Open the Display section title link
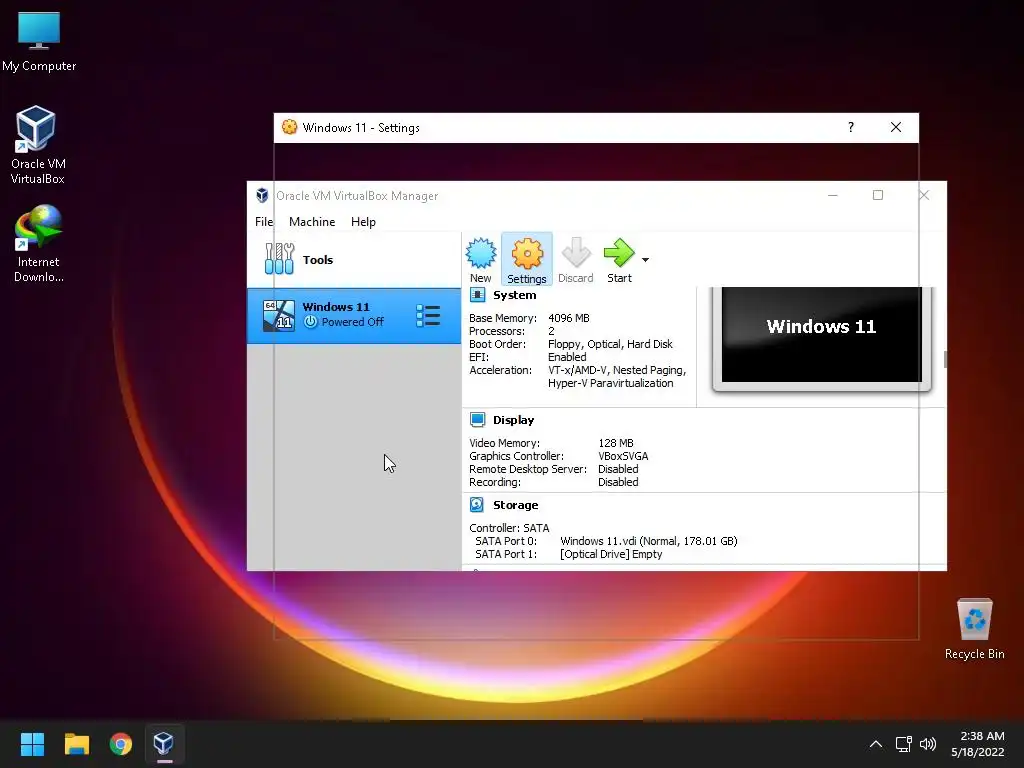Image resolution: width=1024 pixels, height=768 pixels. (513, 420)
